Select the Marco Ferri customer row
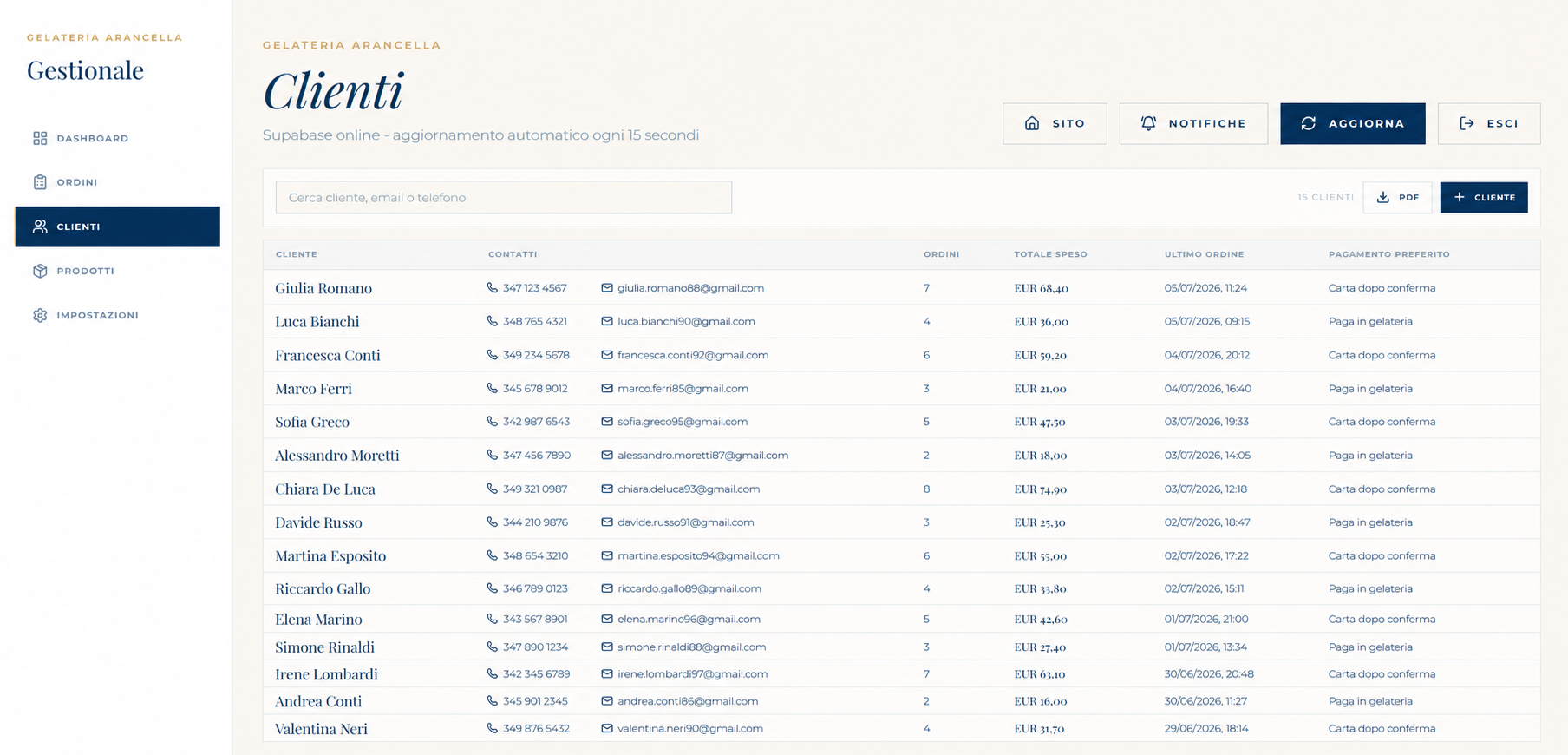 [x=902, y=388]
